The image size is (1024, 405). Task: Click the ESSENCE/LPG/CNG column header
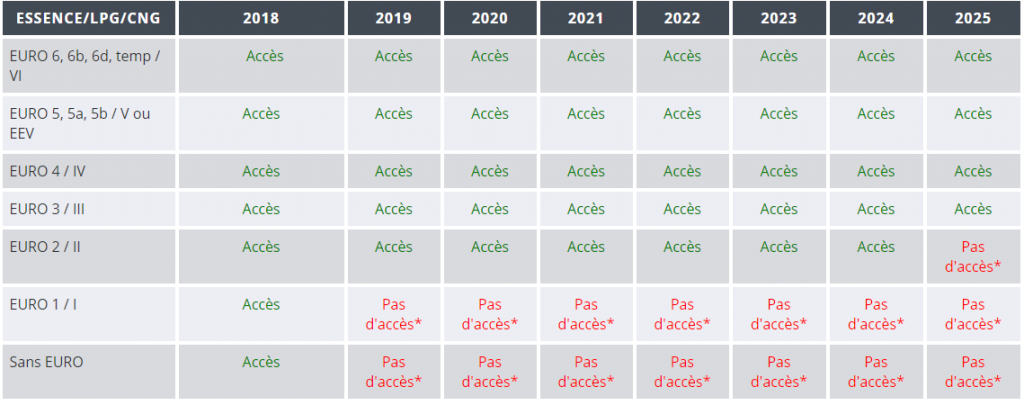coord(88,18)
